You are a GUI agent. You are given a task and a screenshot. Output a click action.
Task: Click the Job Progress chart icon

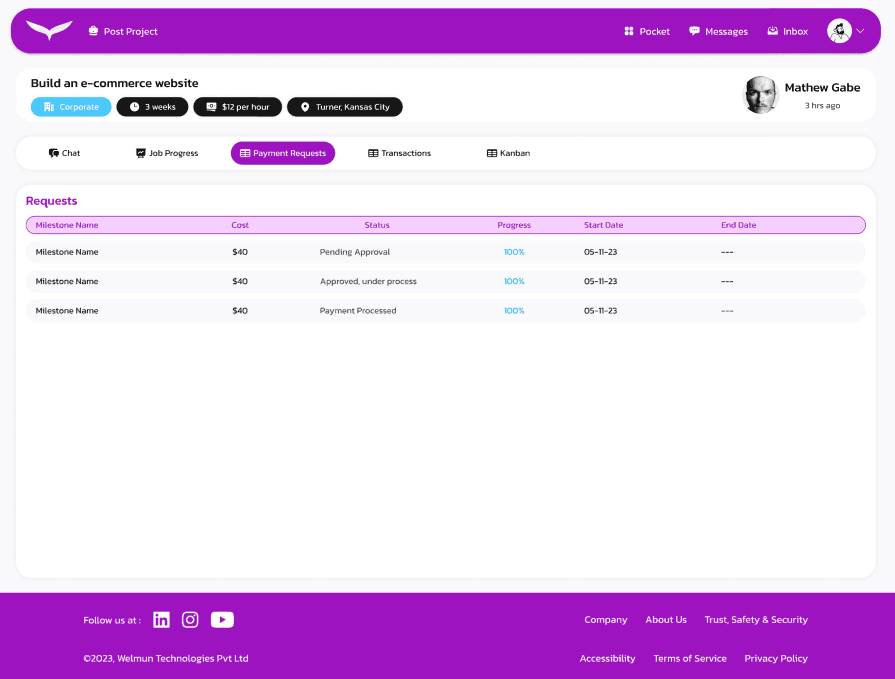click(x=140, y=153)
